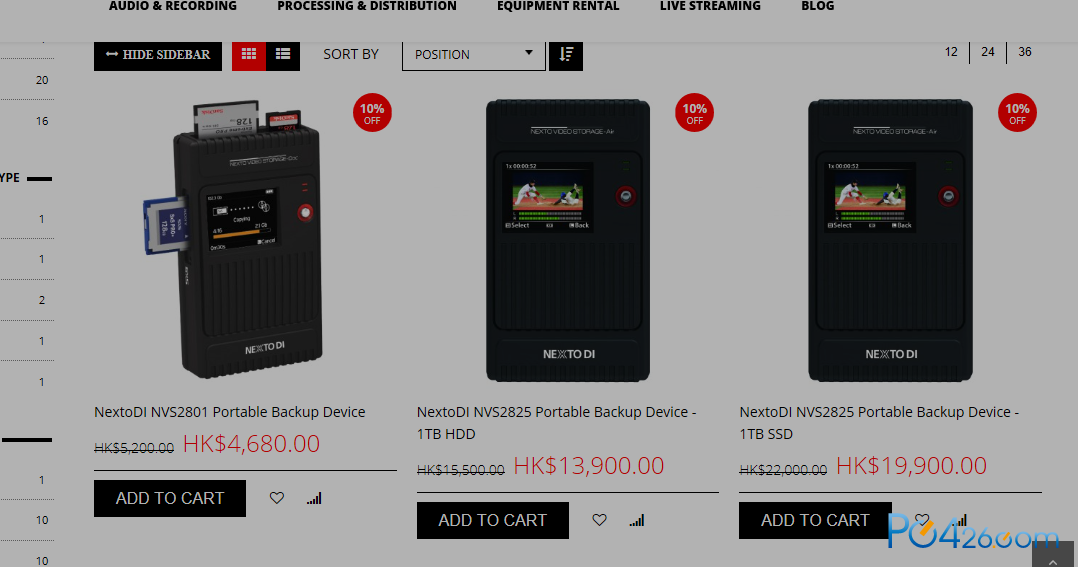Open Equipment Rental menu
Viewport: 1078px width, 567px height.
(x=558, y=6)
